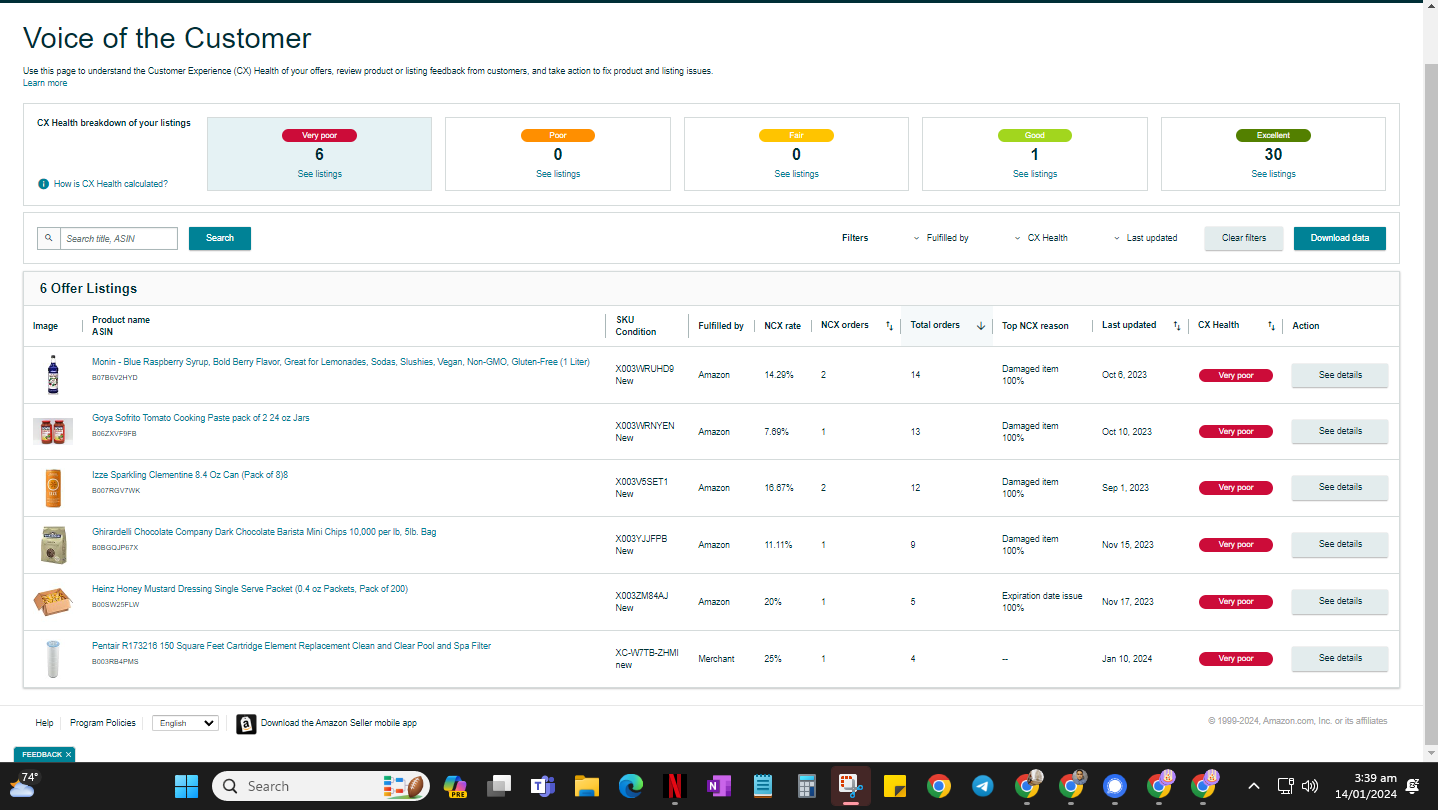
Task: See details for Heinz Honey Mustard Dressing
Action: [1340, 601]
